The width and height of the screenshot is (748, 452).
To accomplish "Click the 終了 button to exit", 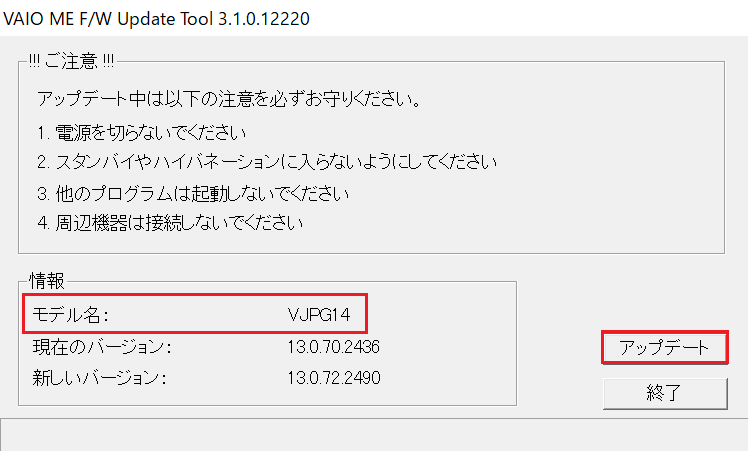I will tap(665, 393).
